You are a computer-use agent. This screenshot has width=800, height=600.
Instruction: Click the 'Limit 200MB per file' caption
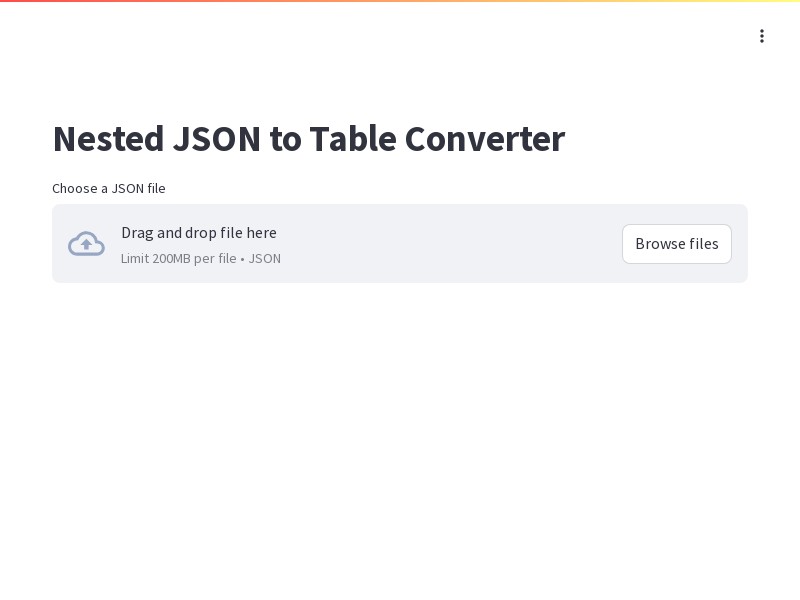point(178,259)
